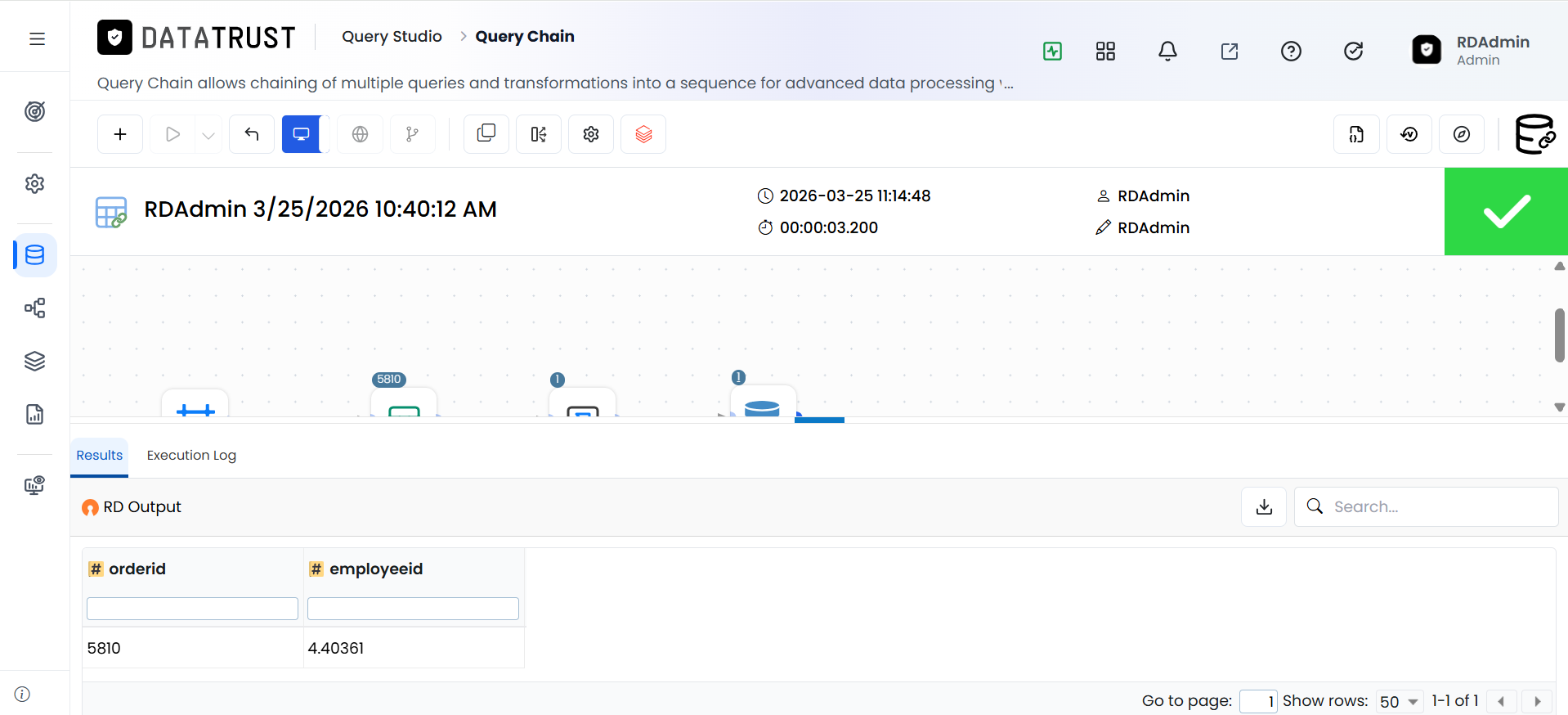This screenshot has width=1568, height=715.
Task: Click the employeeid filter input box
Action: tap(413, 609)
